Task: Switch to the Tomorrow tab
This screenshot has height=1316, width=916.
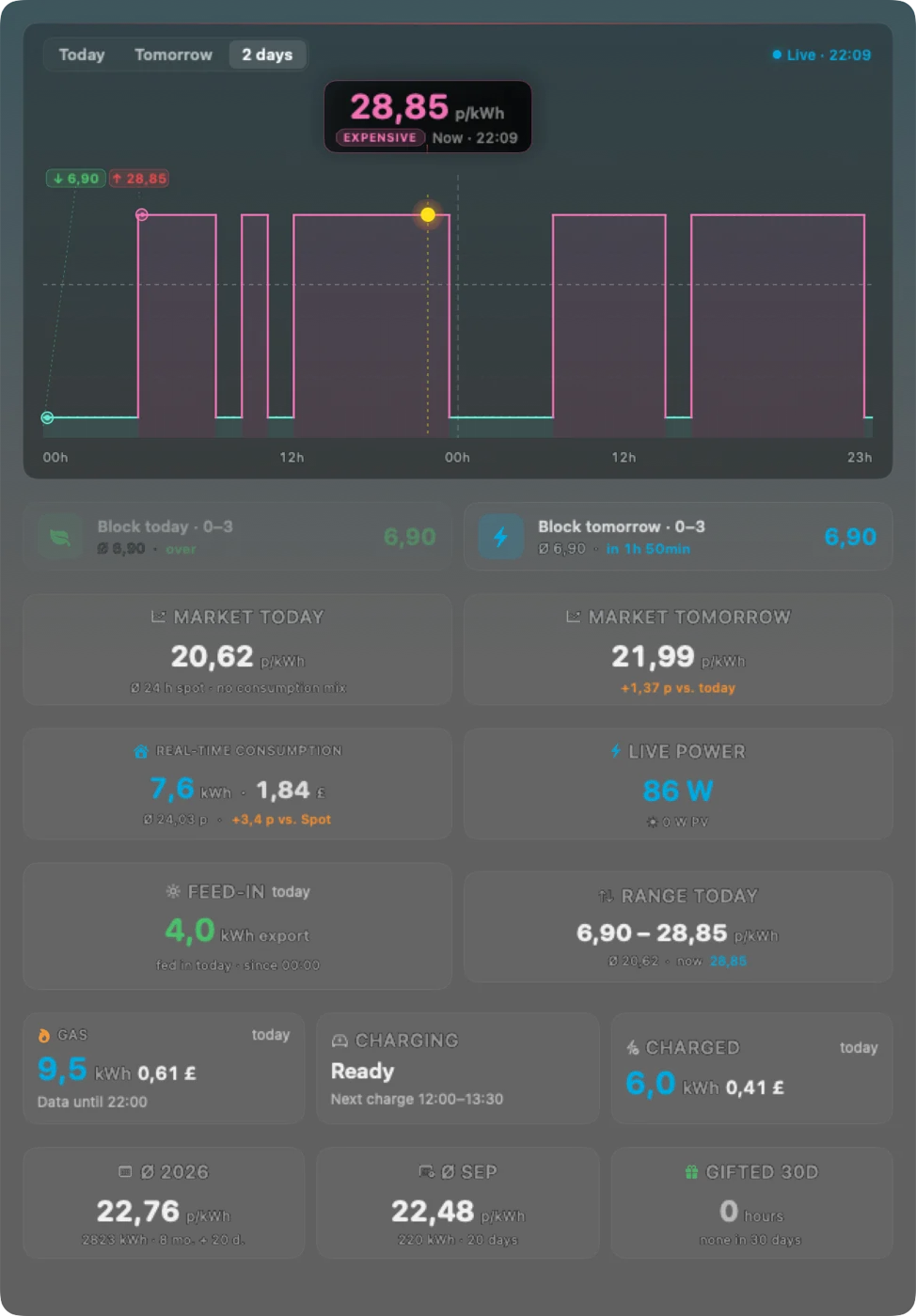Action: [x=173, y=55]
